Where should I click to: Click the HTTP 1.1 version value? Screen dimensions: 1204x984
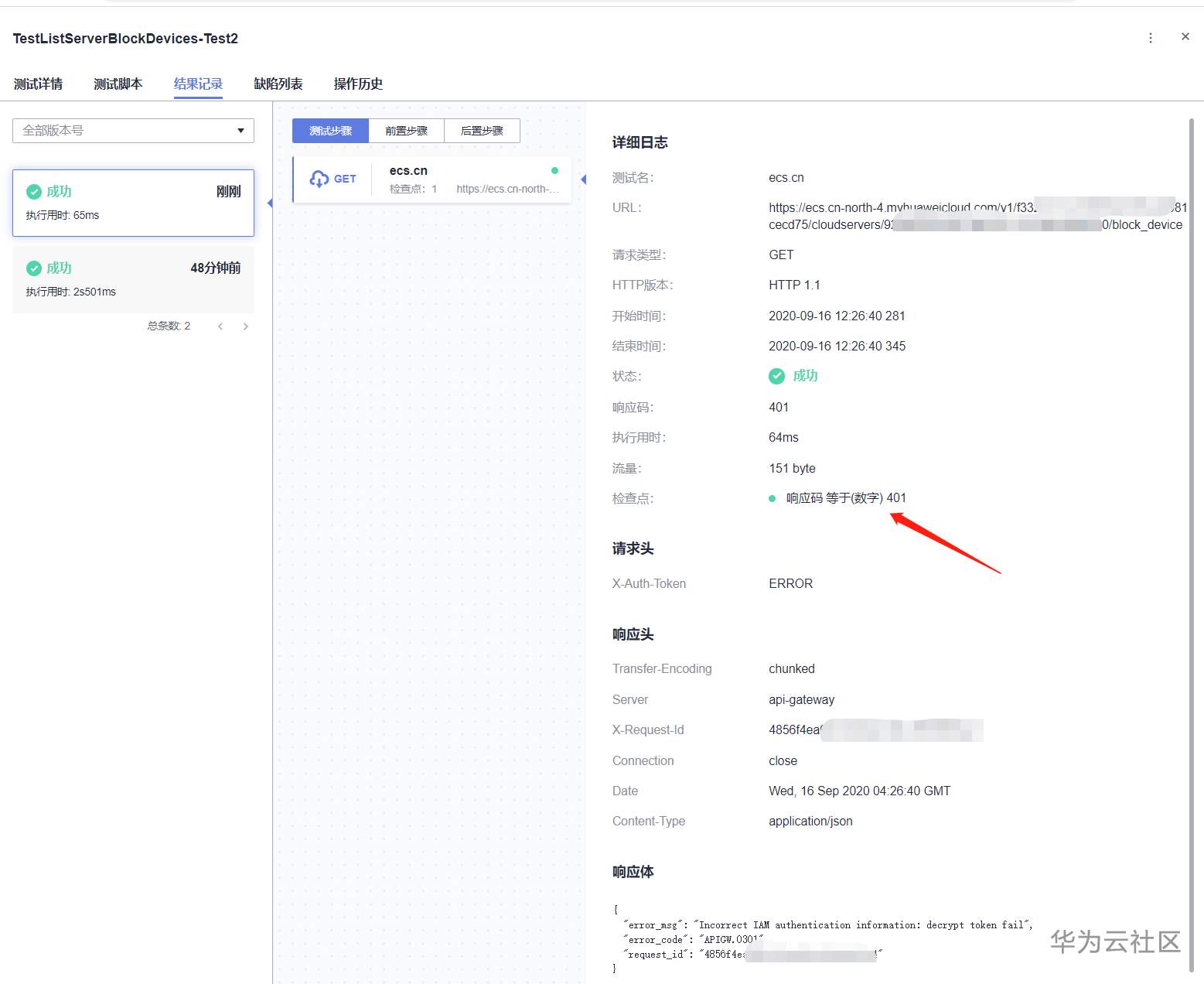(794, 285)
